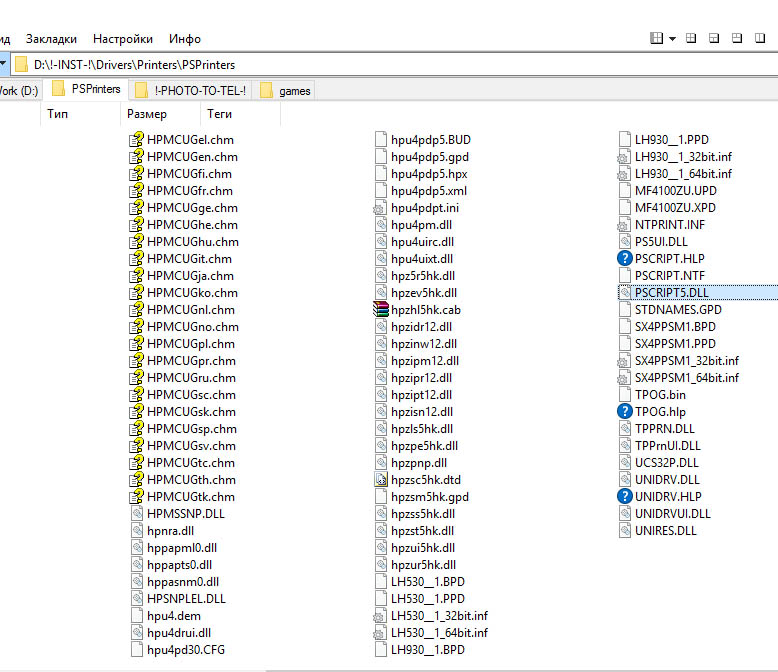Select the file PSCRIPT.NTF
The height and width of the screenshot is (672, 778).
[x=670, y=275]
